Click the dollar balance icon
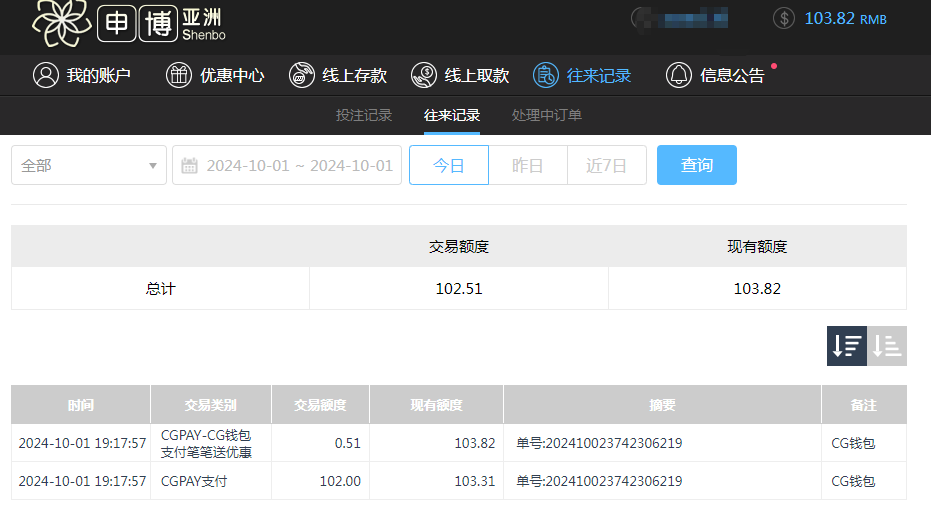Screen dimensions: 931x518 [x=785, y=18]
